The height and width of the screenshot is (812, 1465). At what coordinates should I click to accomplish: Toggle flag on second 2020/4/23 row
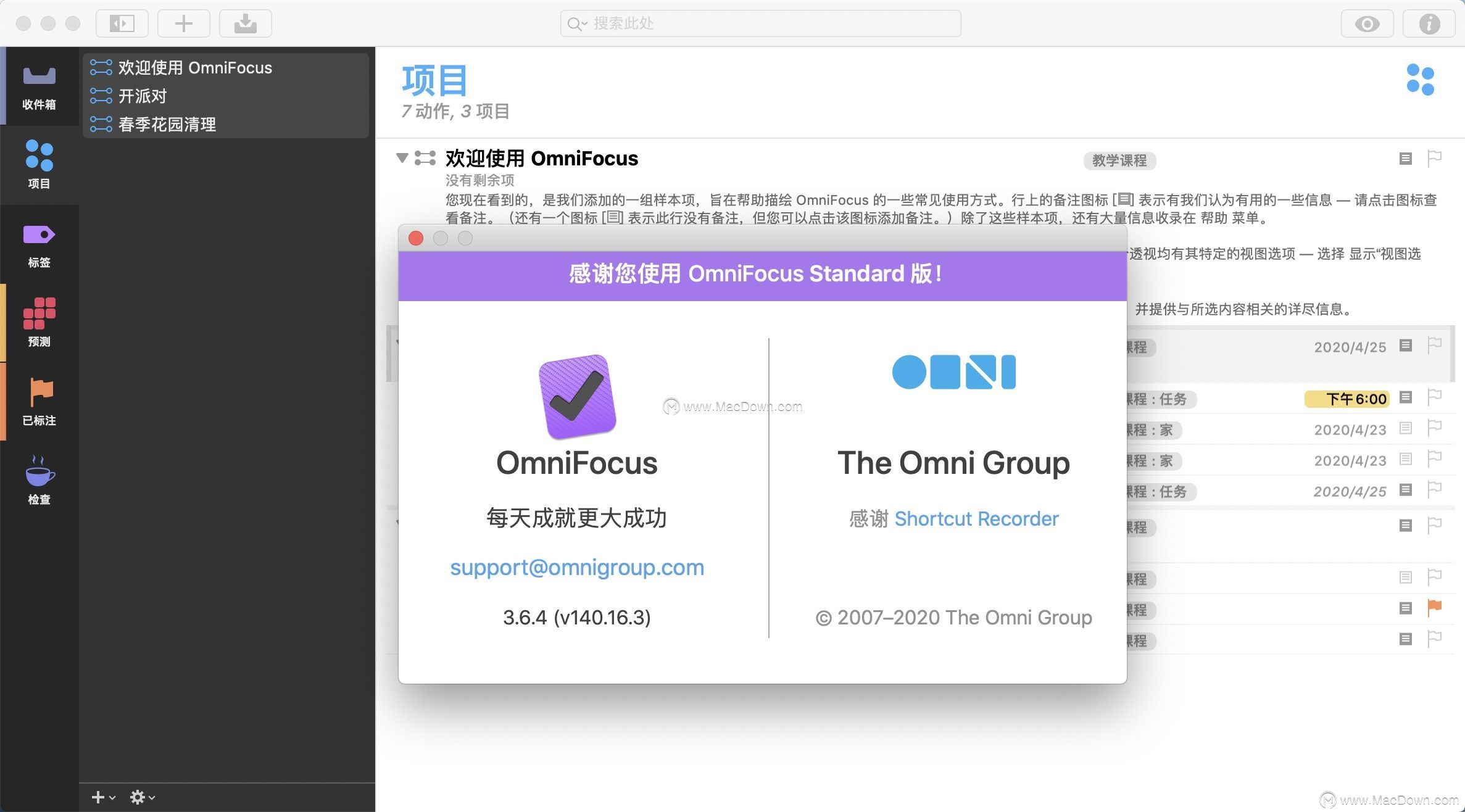click(1434, 458)
